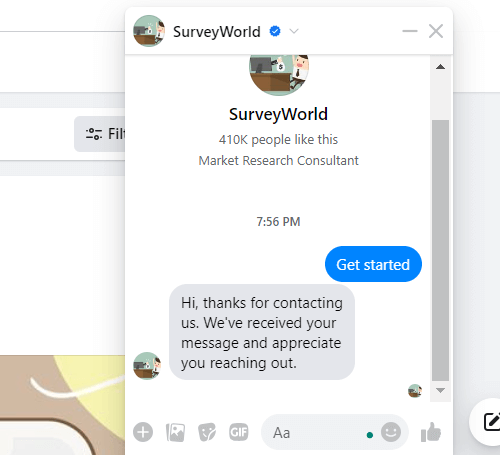This screenshot has height=455, width=500.
Task: Click the Get started message bubble
Action: [x=373, y=264]
